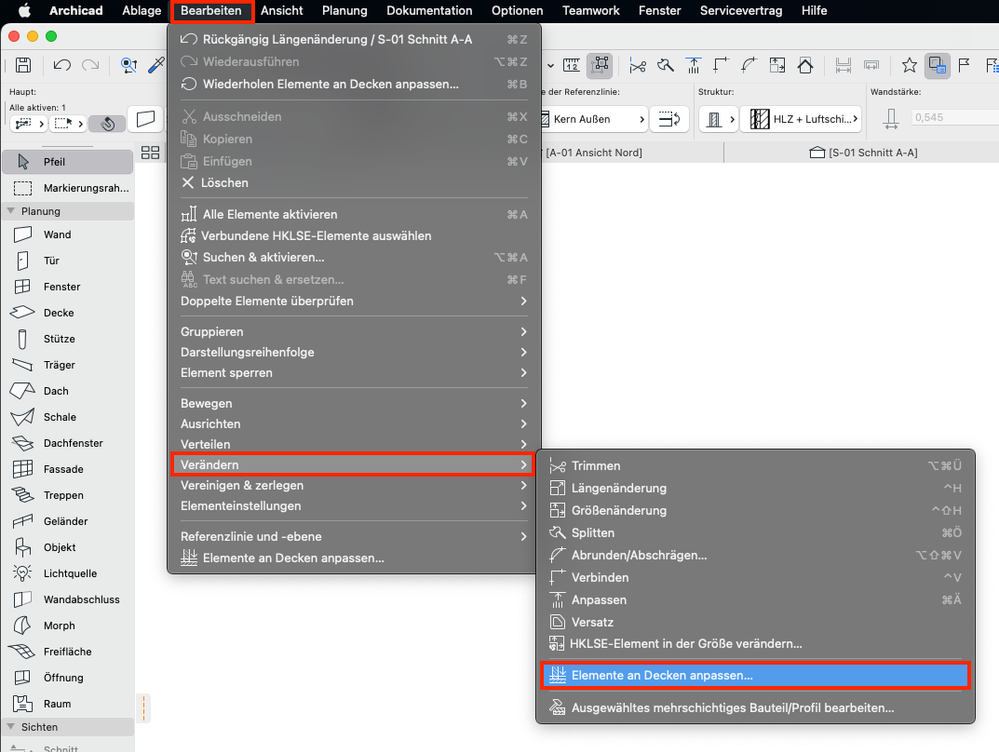The height and width of the screenshot is (752, 999).
Task: Click the tab overview grid icon
Action: click(150, 152)
